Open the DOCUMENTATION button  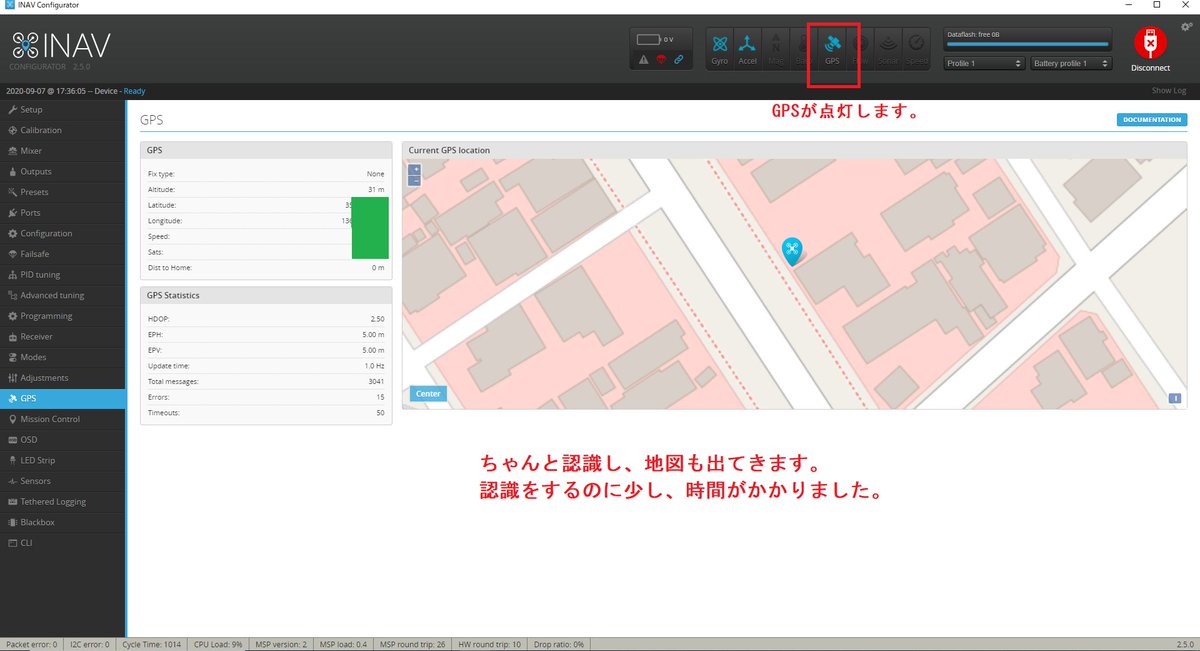tap(1153, 120)
